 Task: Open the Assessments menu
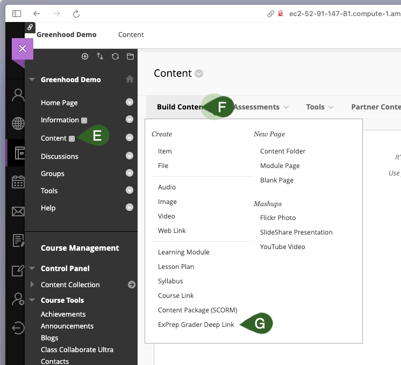[260, 107]
